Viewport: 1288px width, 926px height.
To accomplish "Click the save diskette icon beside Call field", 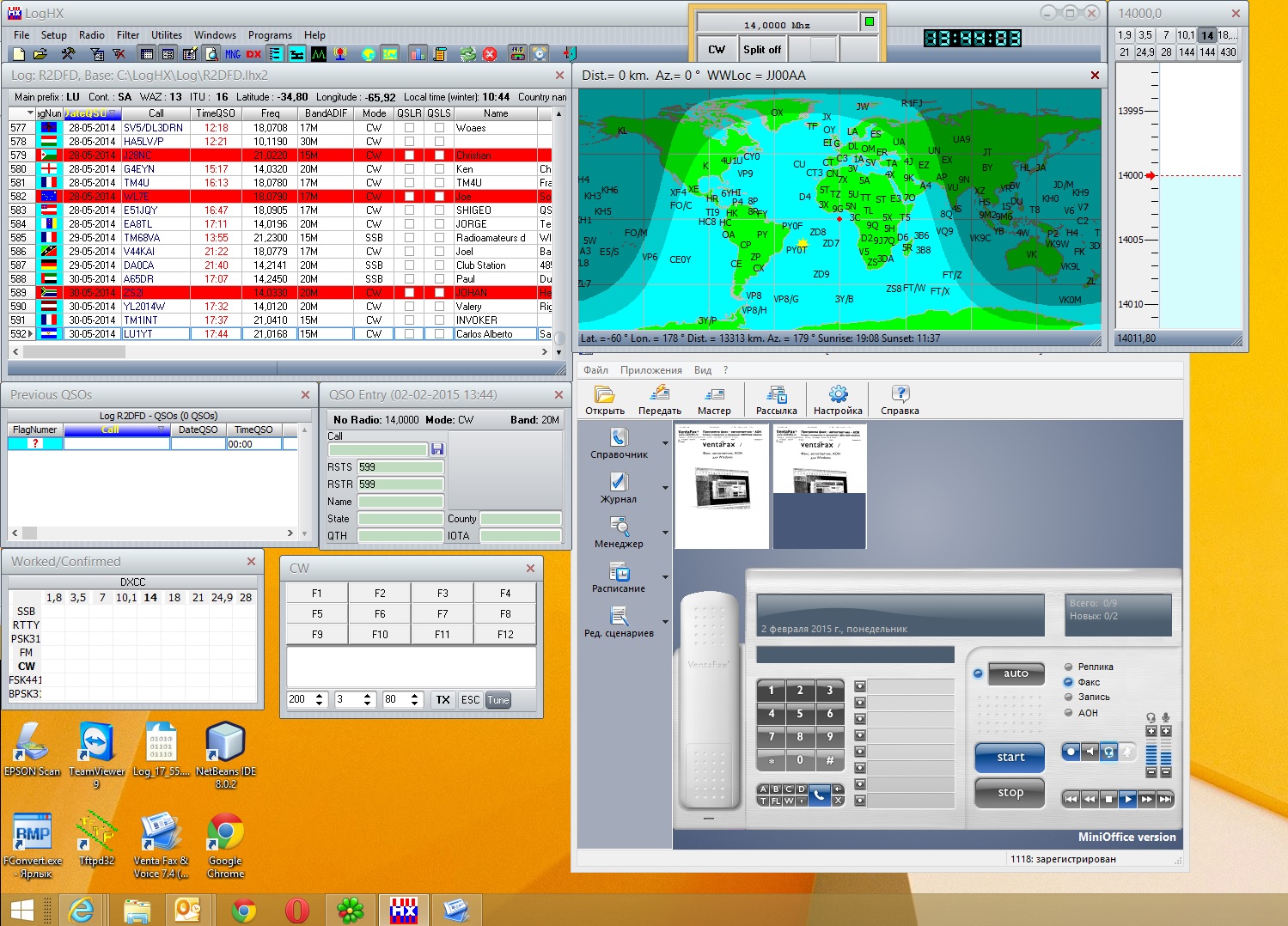I will click(437, 449).
